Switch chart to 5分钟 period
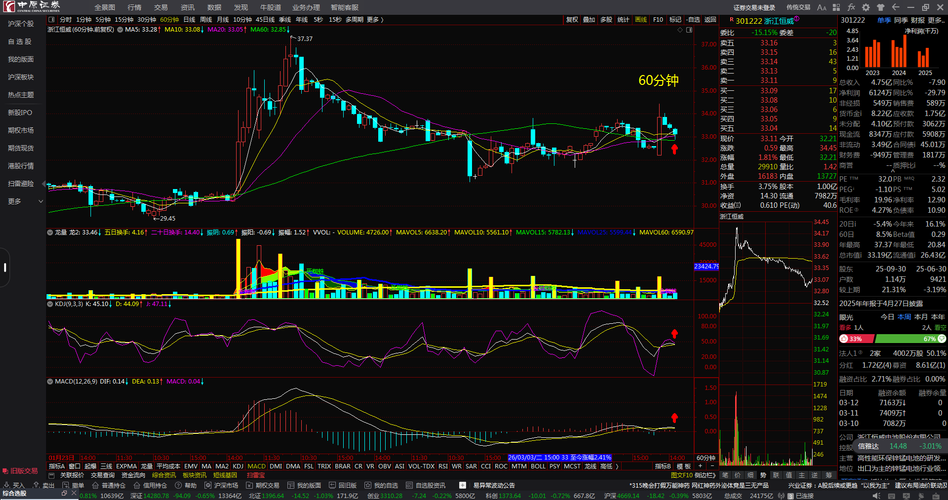 (103, 19)
